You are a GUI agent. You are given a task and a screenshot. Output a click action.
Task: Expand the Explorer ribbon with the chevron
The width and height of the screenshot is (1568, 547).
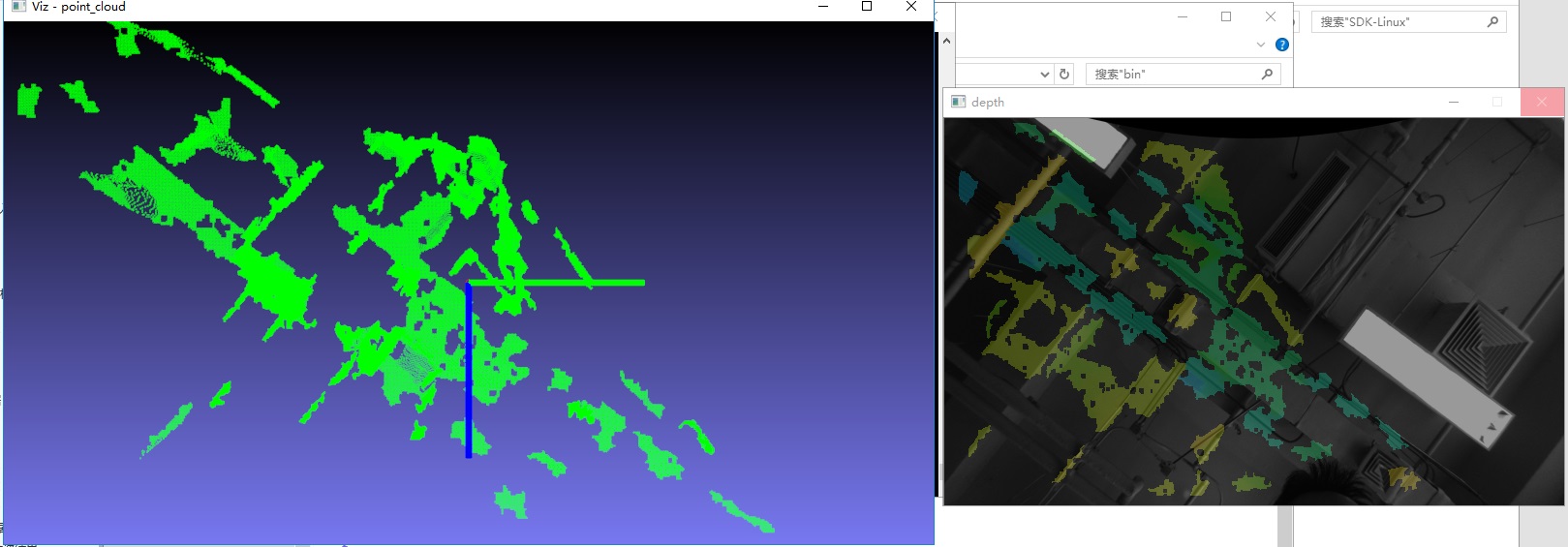1260,45
